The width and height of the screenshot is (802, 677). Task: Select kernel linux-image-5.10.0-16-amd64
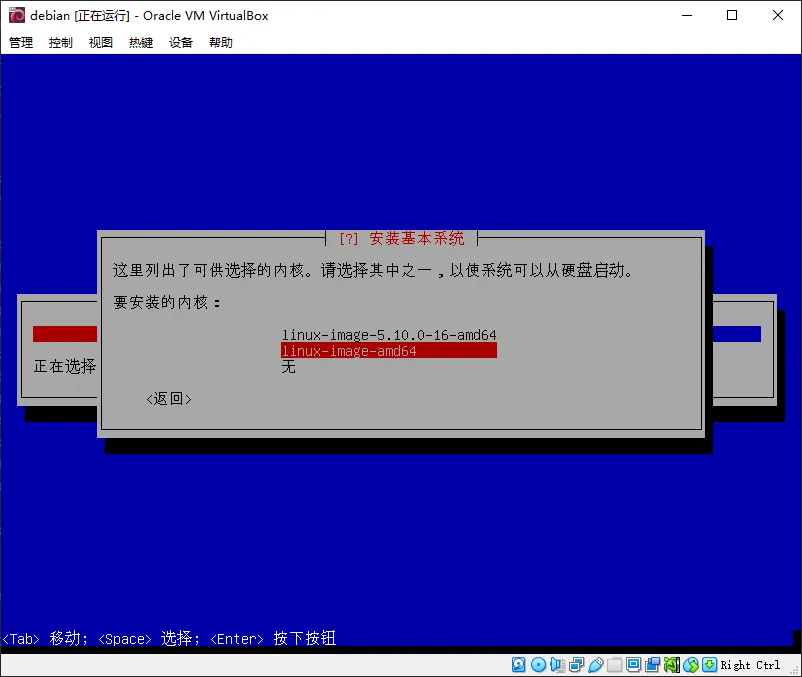pos(389,335)
